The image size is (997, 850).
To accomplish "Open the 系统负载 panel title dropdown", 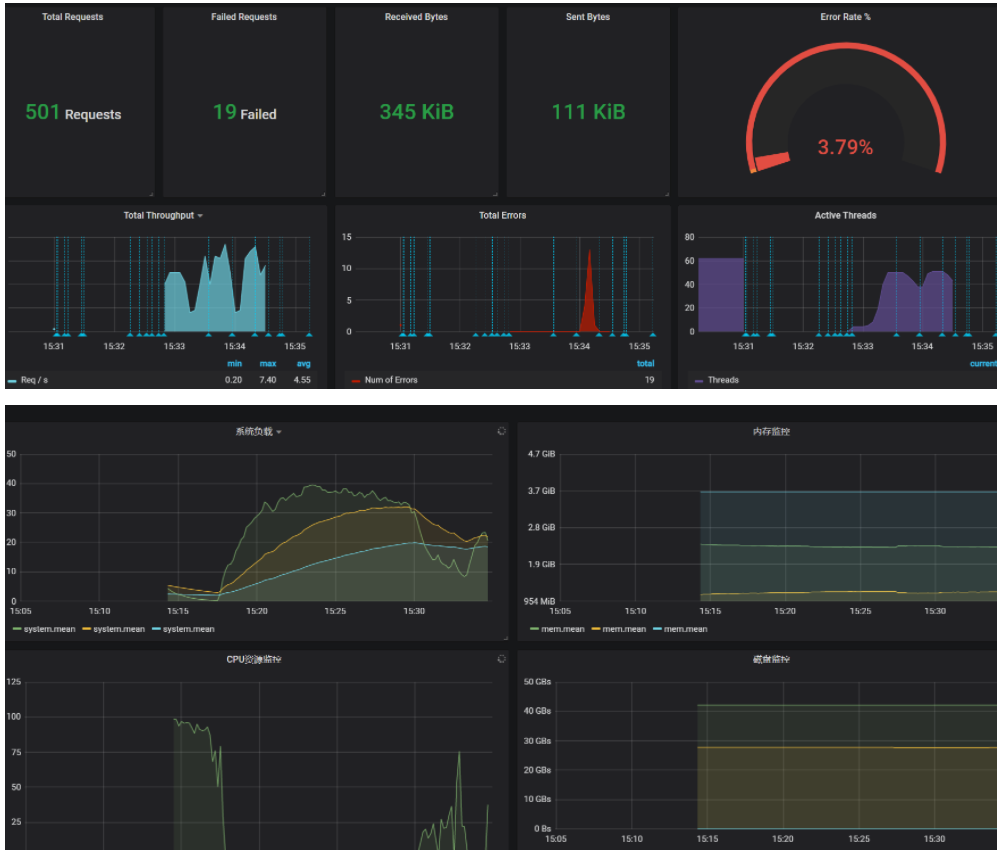I will tap(258, 432).
